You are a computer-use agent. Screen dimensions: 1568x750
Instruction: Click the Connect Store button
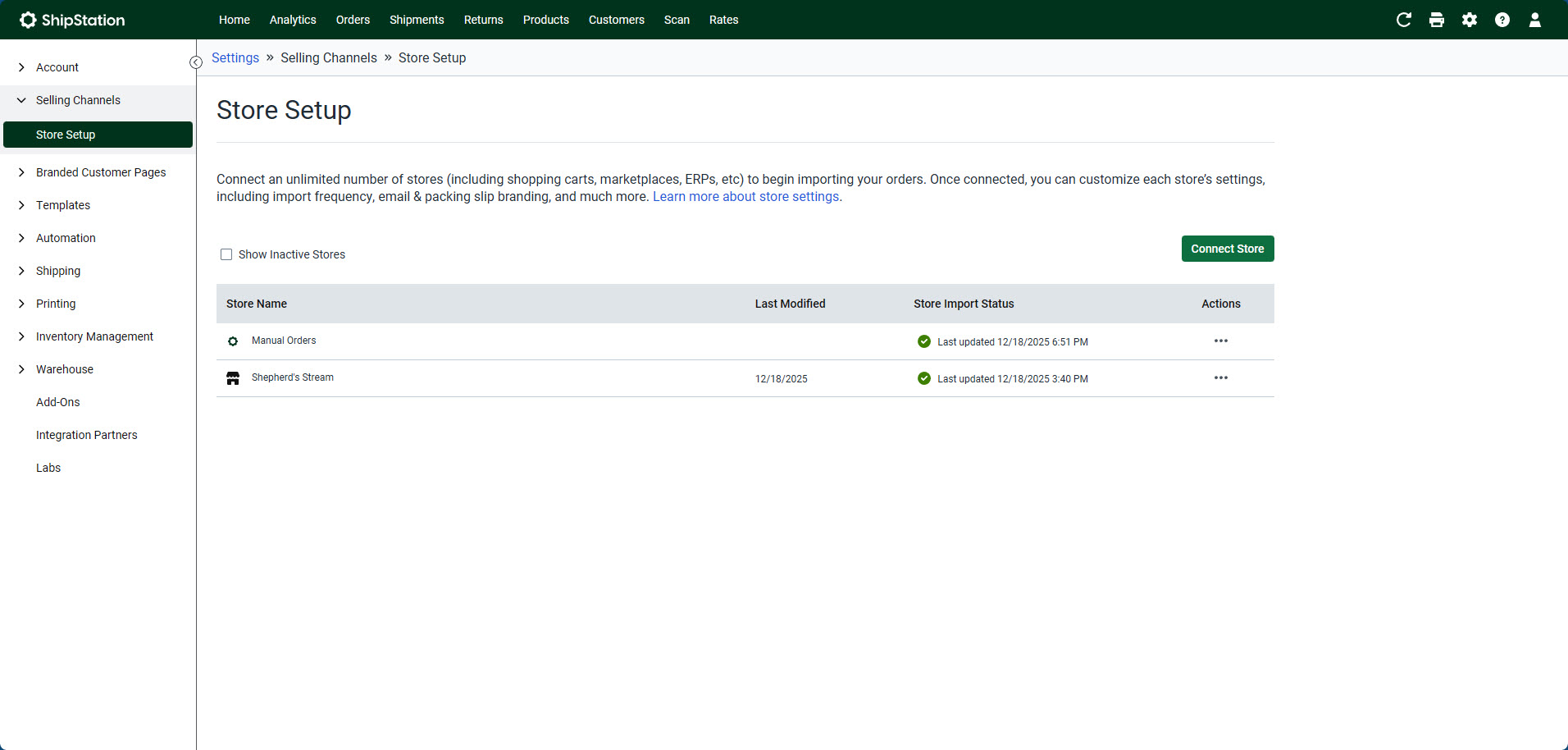1227,249
